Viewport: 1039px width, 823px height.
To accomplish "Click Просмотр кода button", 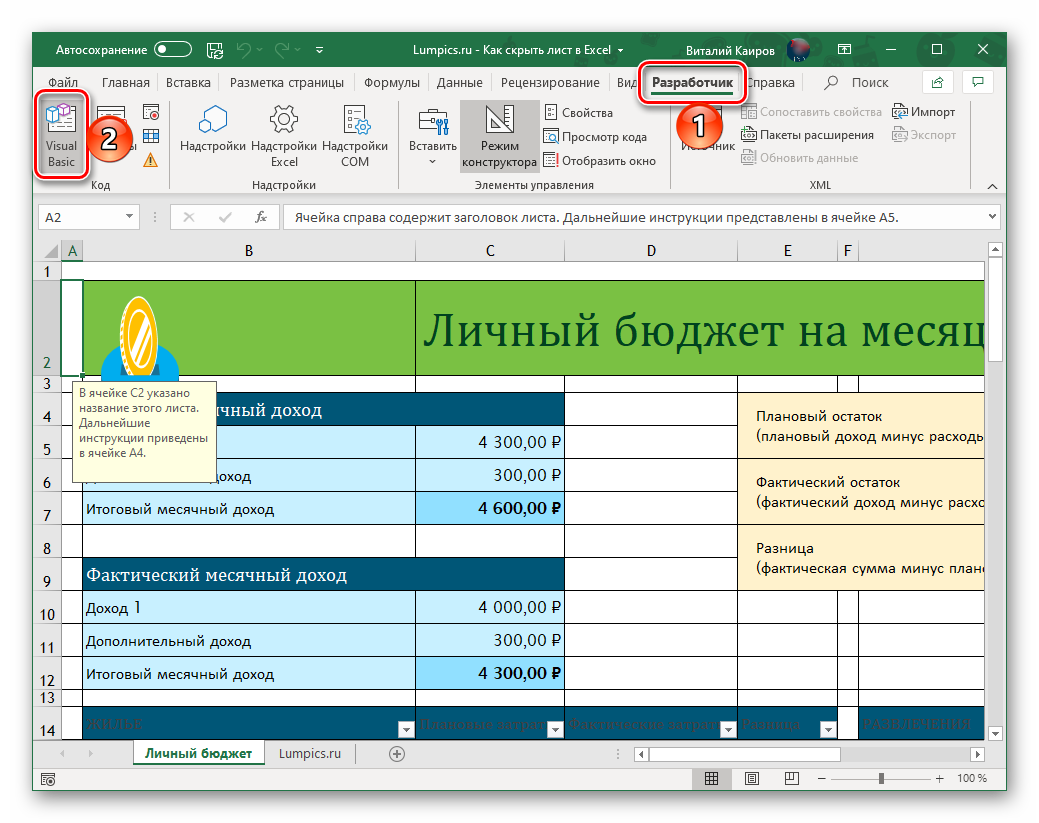I will point(596,137).
